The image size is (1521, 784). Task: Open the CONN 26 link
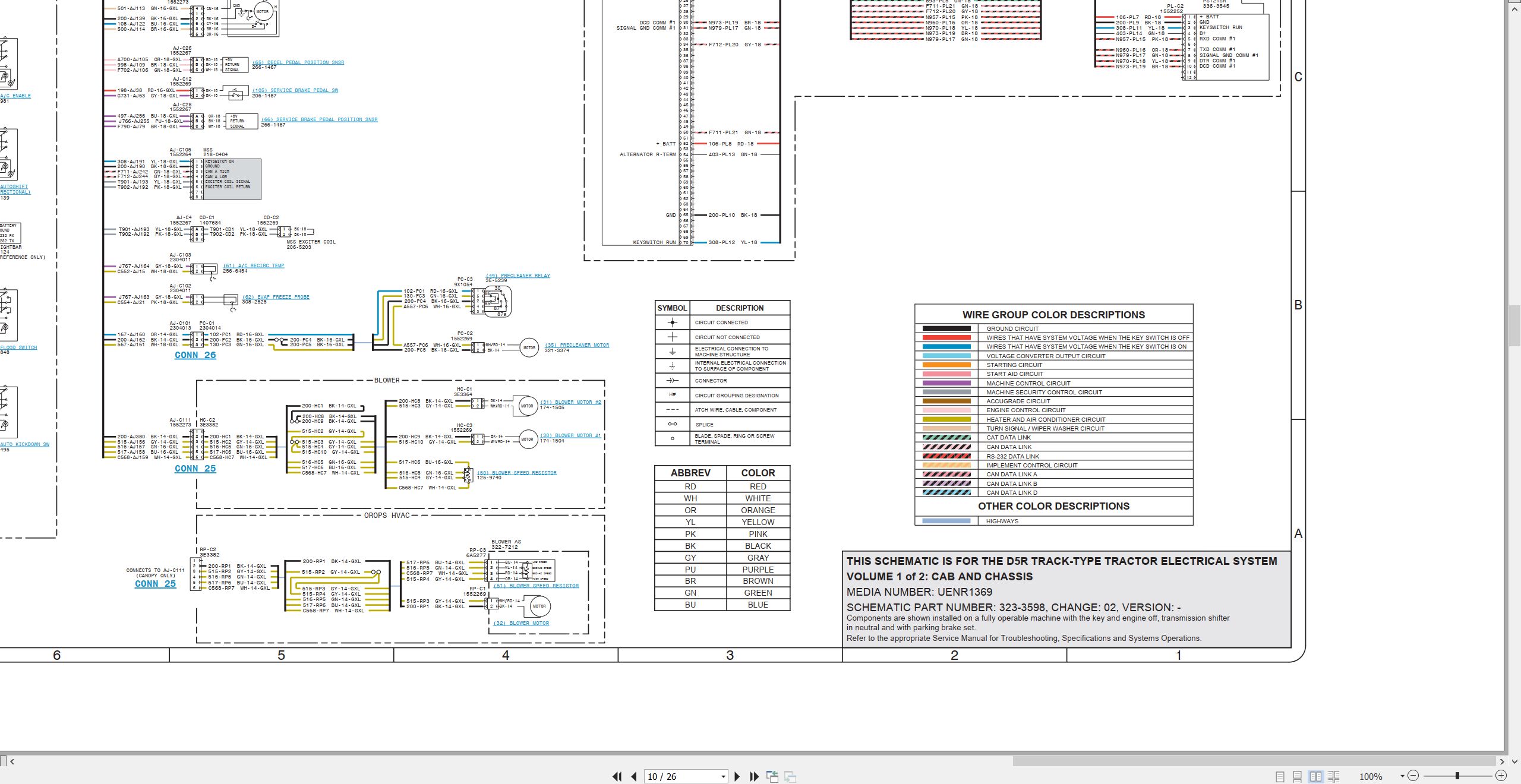pos(195,355)
